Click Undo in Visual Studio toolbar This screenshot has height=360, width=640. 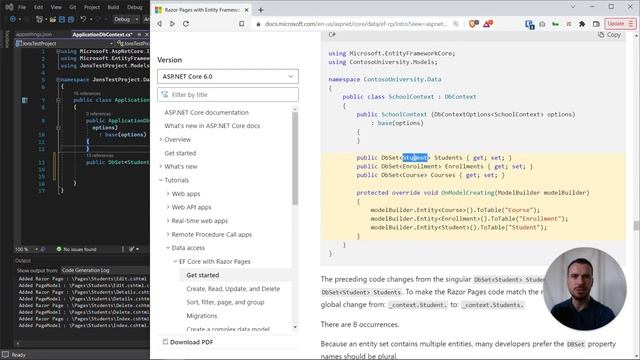83,19
